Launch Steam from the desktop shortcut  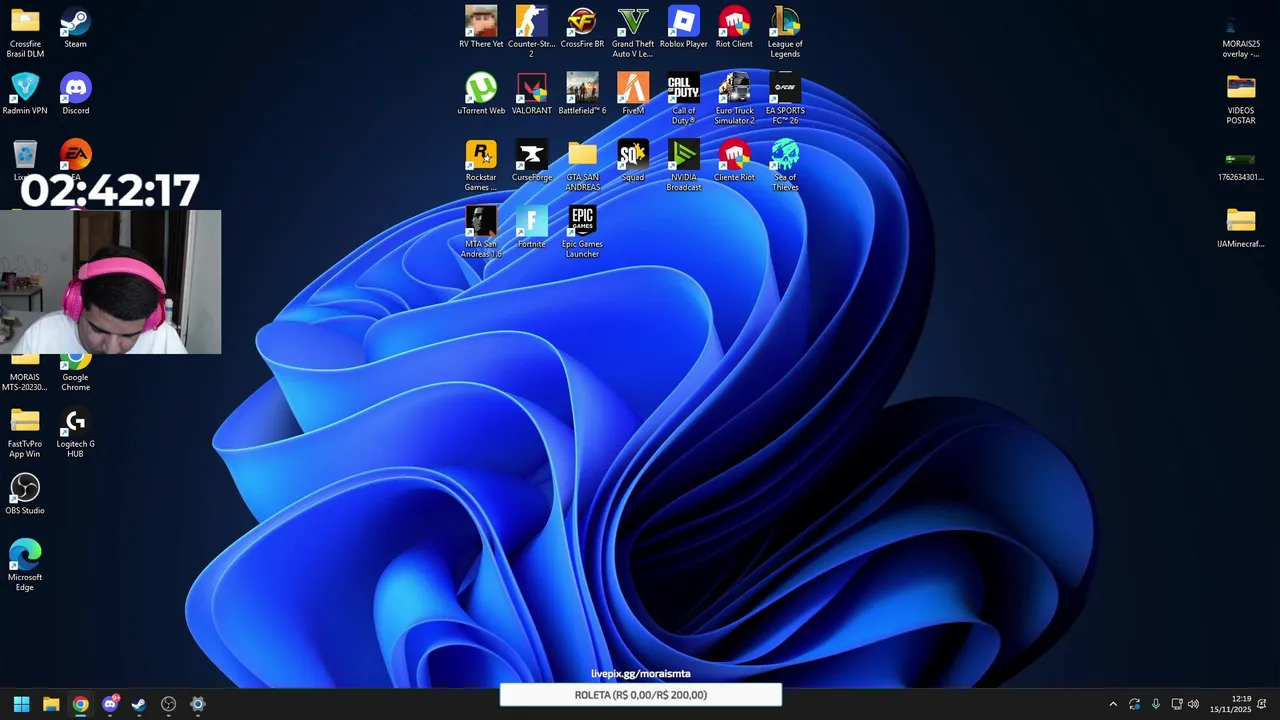[x=75, y=27]
